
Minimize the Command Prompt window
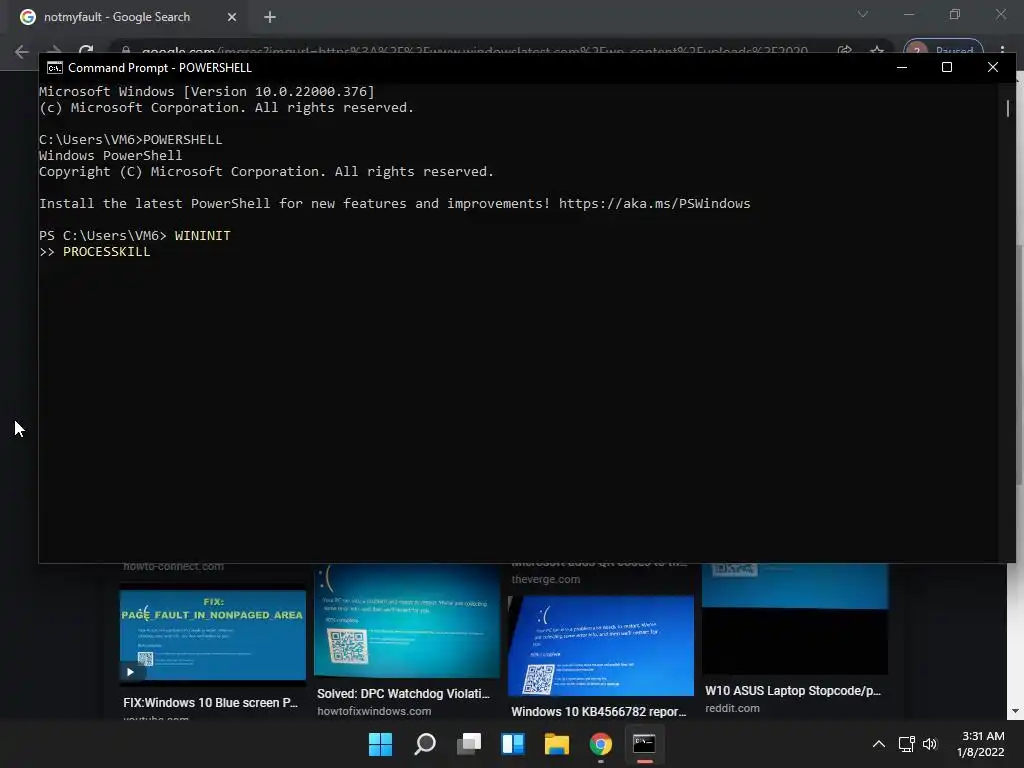click(x=902, y=67)
